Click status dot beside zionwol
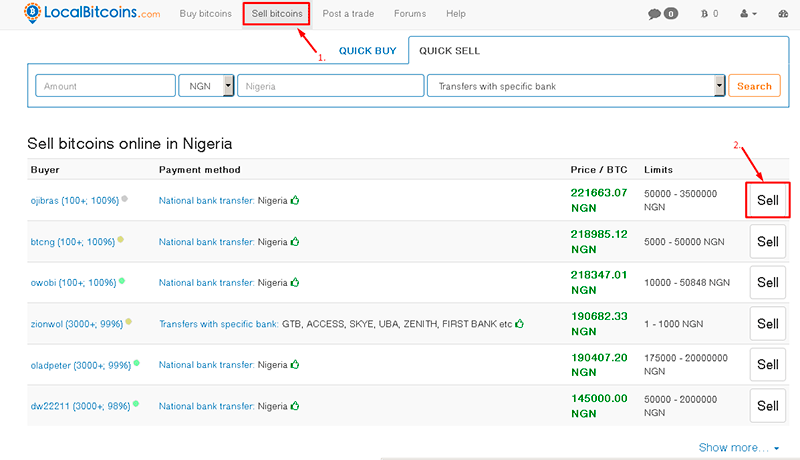The image size is (800, 460). [x=129, y=322]
